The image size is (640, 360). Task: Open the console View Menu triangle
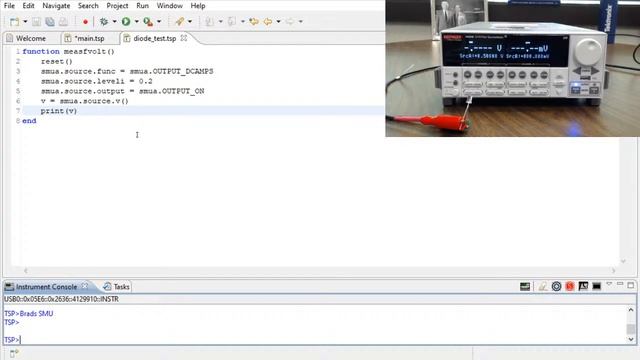pyautogui.click(x=609, y=284)
